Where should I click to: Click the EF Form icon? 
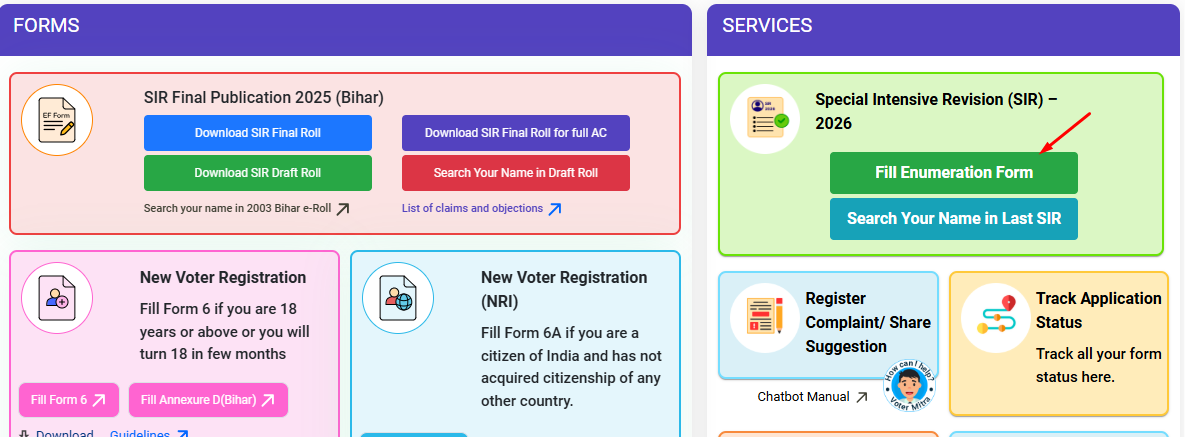click(57, 120)
